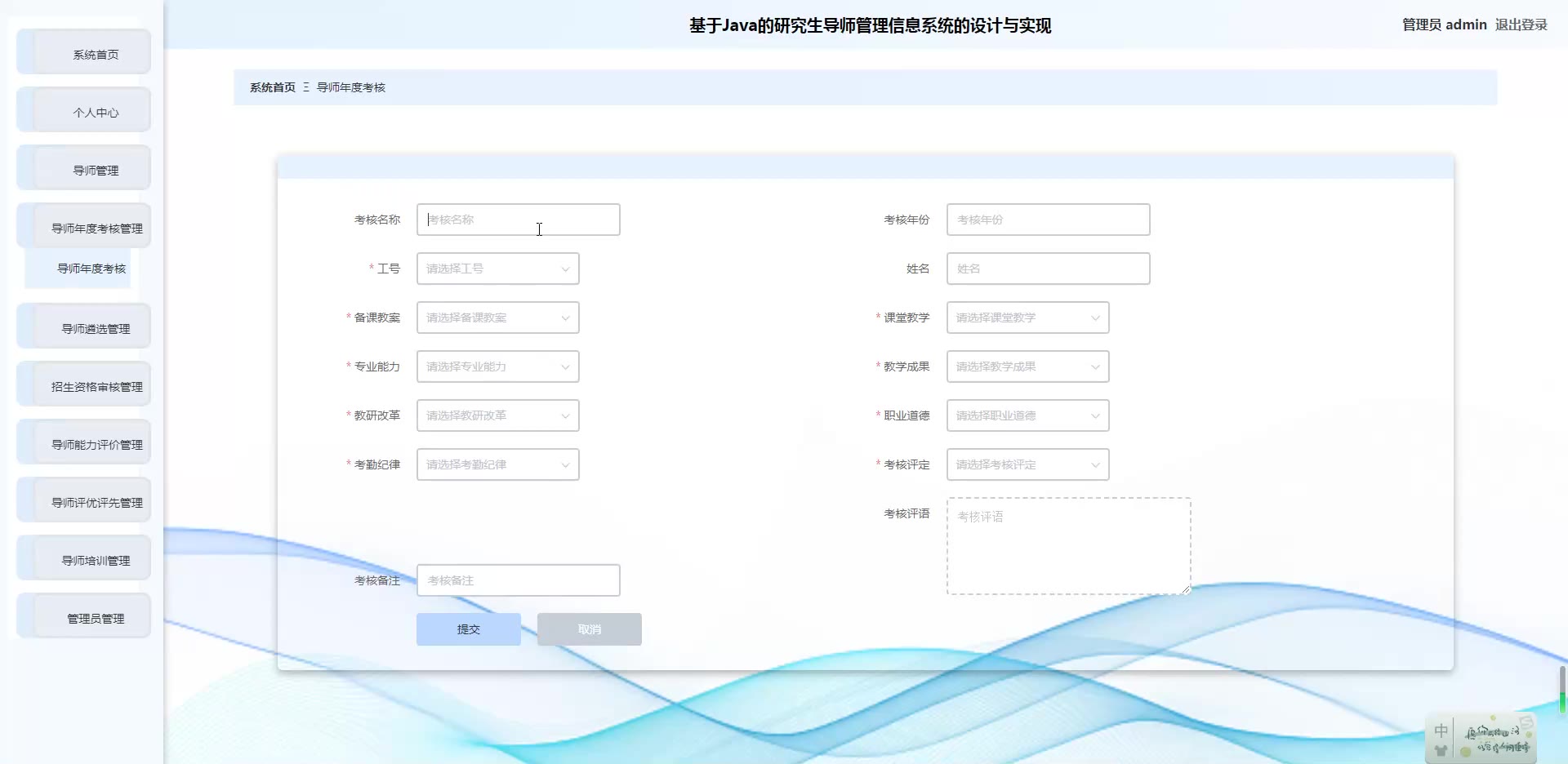This screenshot has height=764, width=1568.
Task: Expand the 教研改革 dropdown
Action: (498, 415)
